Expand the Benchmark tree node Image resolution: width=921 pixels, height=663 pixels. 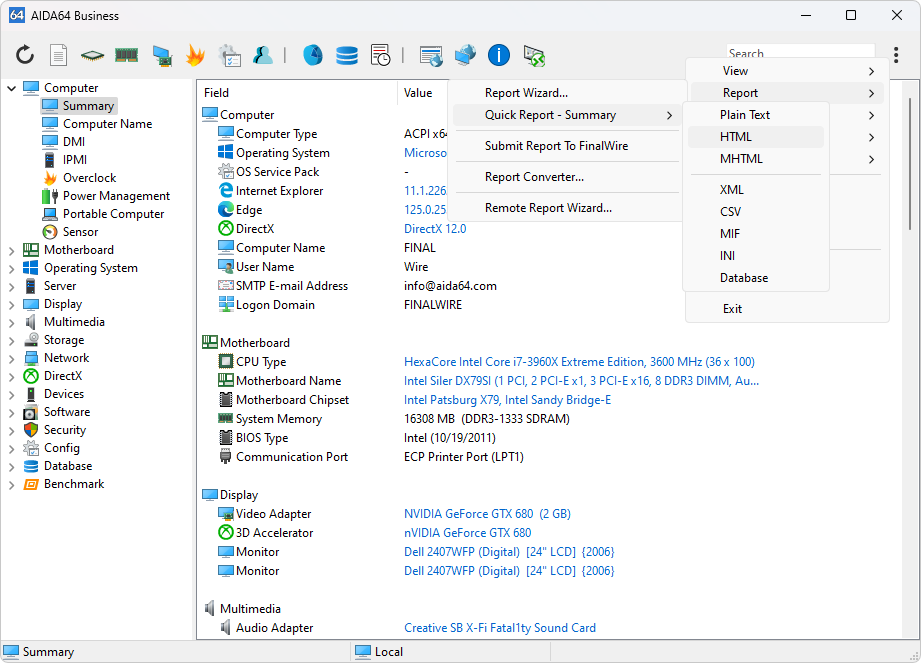pyautogui.click(x=12, y=484)
